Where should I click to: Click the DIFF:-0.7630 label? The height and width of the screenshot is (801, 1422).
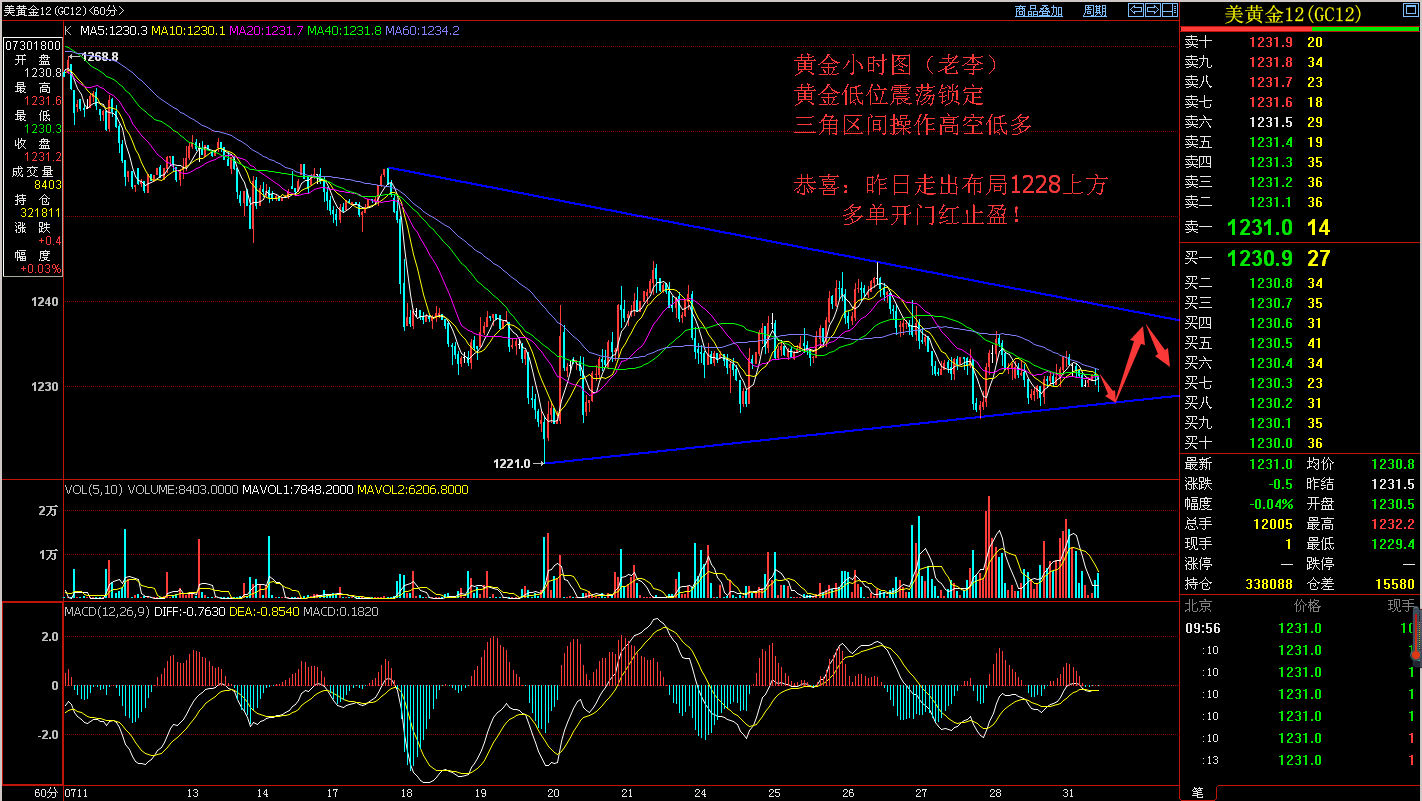click(188, 611)
